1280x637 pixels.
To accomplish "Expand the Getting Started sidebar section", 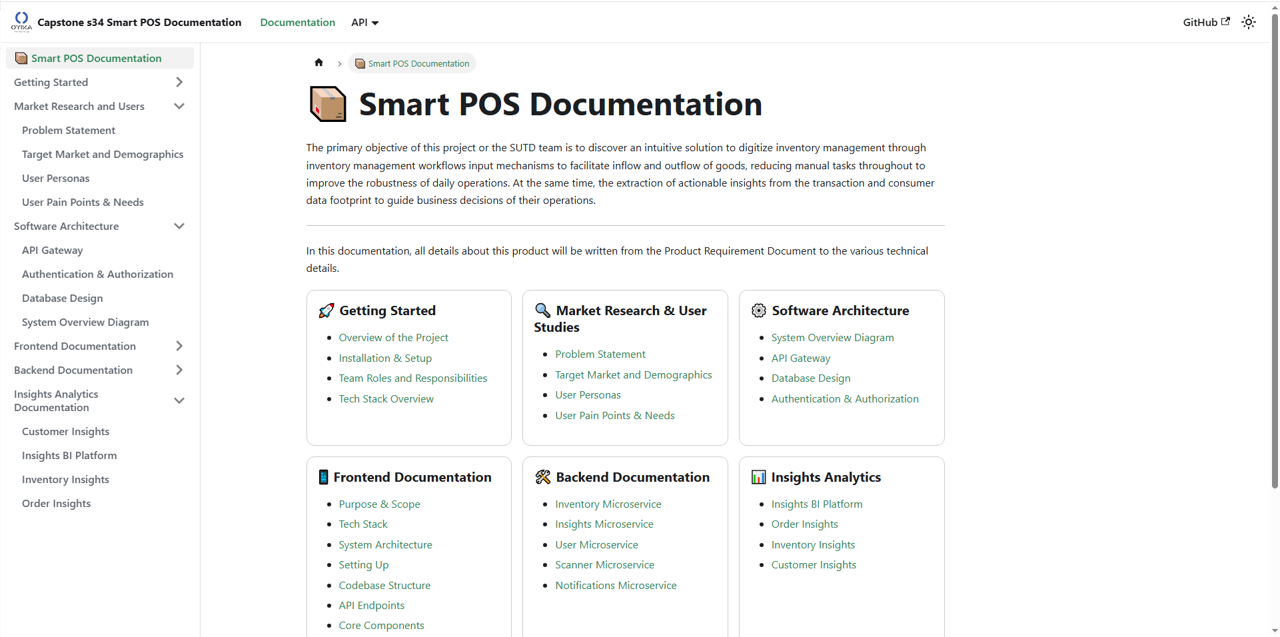I will (179, 82).
